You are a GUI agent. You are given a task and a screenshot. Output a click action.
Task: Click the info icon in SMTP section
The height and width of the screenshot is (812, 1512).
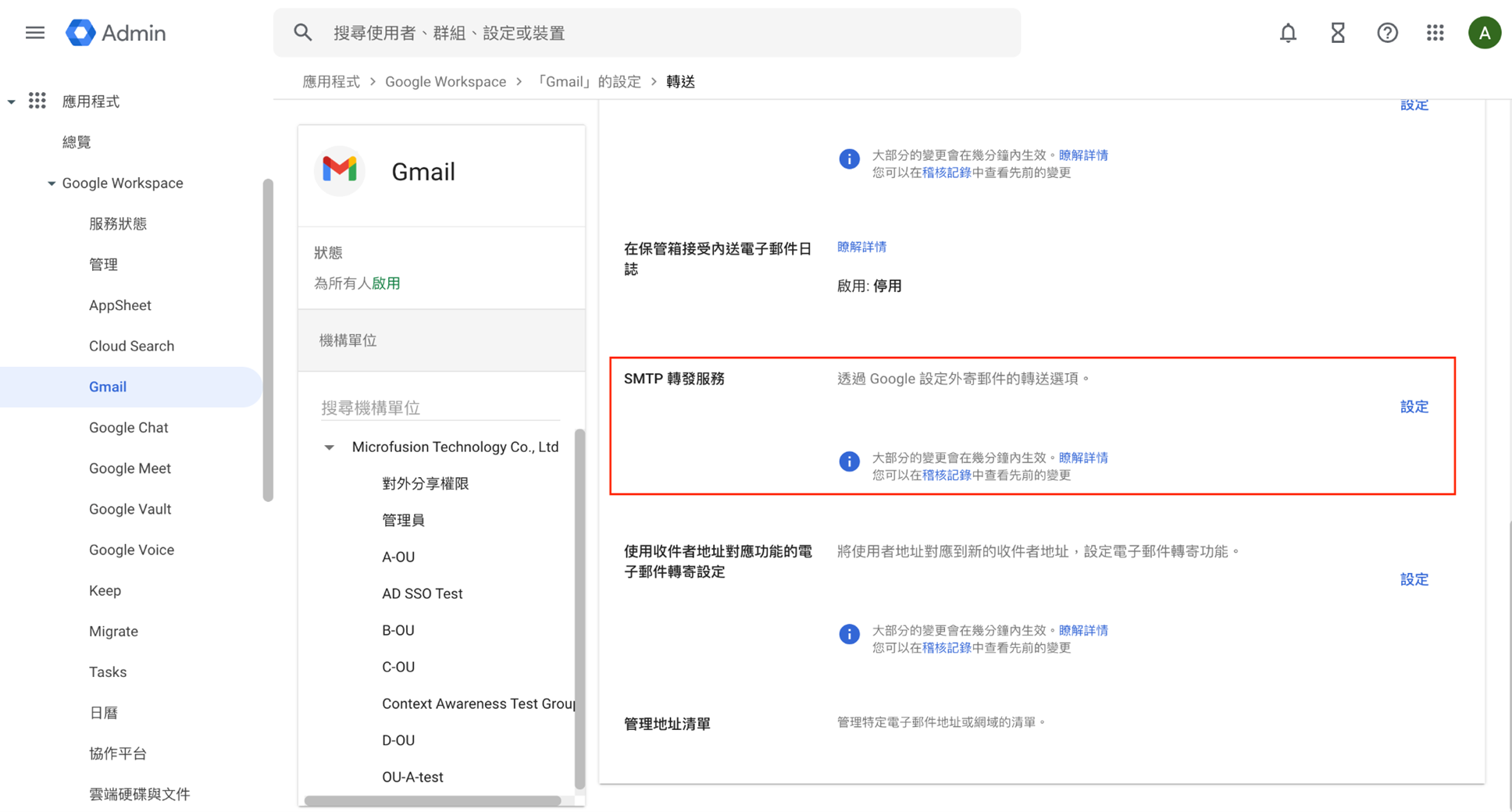pos(849,461)
